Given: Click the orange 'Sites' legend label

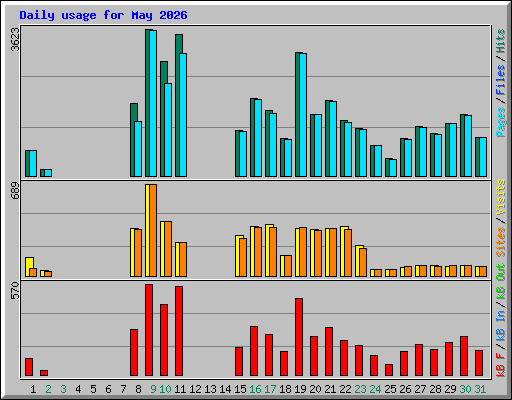Looking at the screenshot, I should [x=501, y=242].
